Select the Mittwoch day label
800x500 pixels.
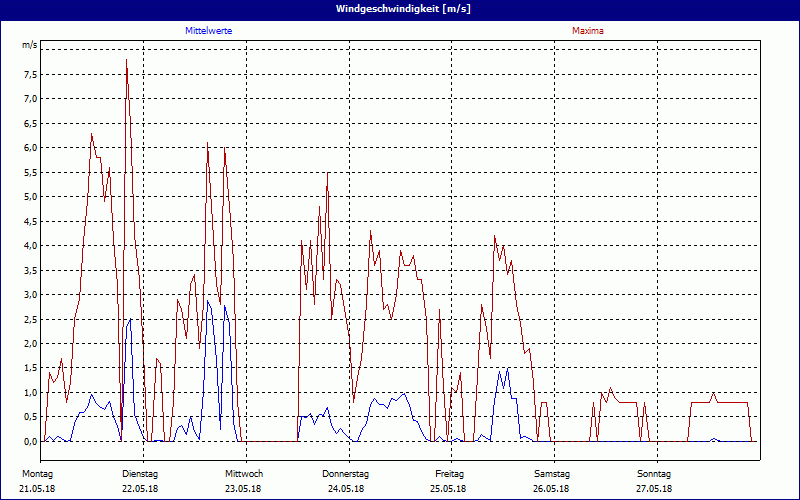[x=243, y=473]
